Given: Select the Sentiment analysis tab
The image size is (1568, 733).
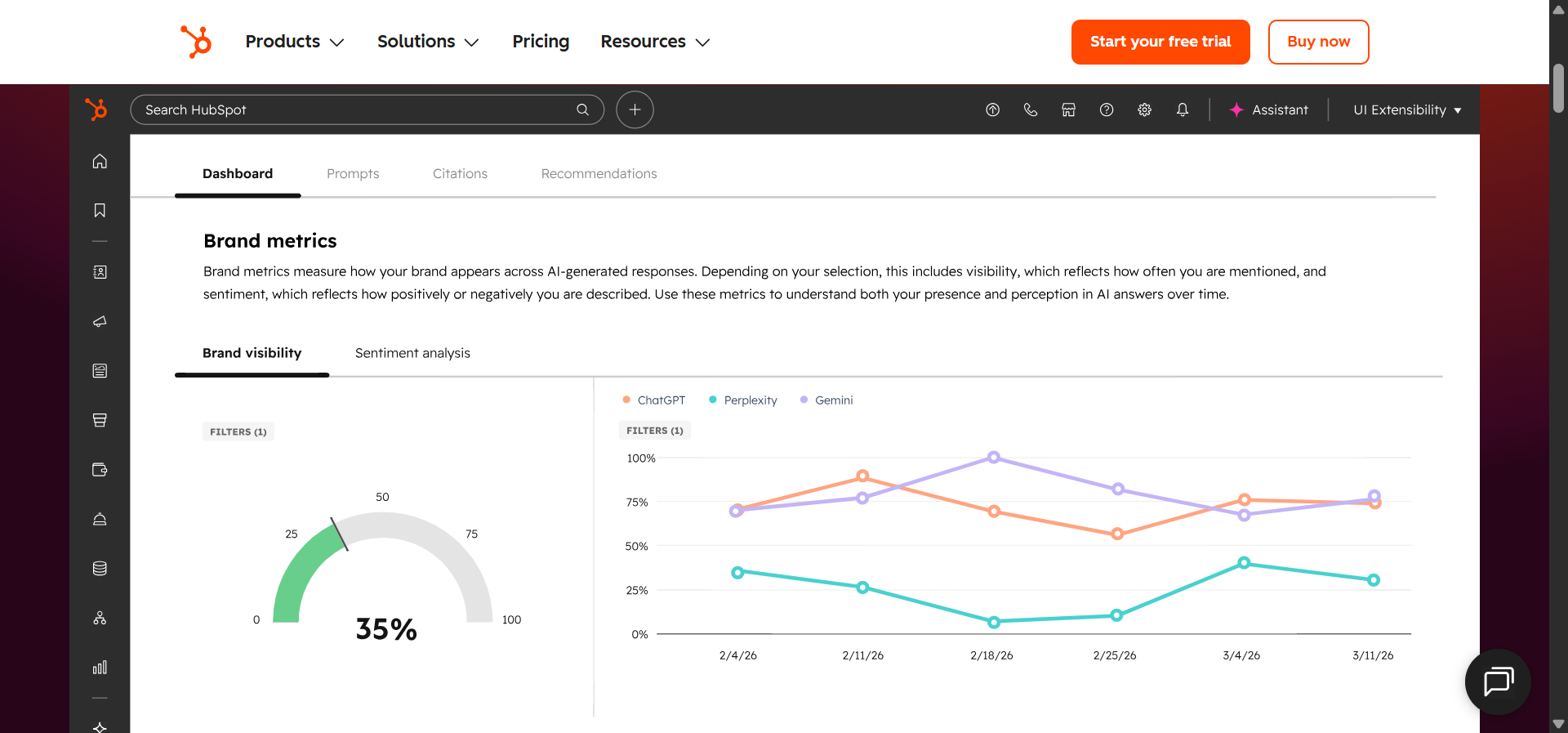Looking at the screenshot, I should coord(412,353).
